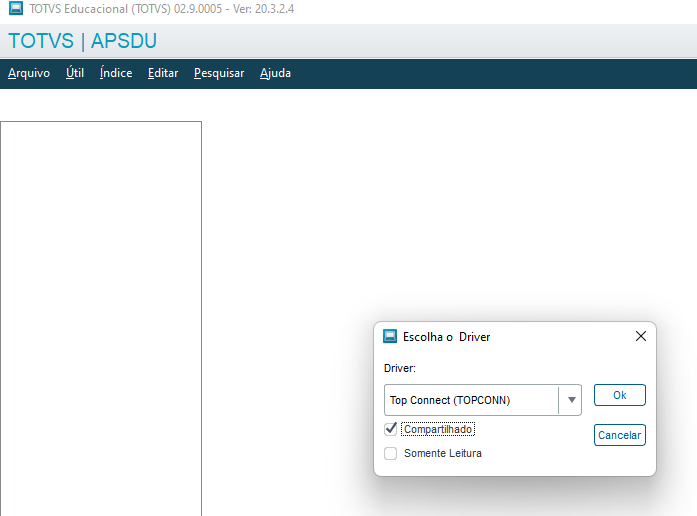This screenshot has height=516, width=697.
Task: Open the Editar menu
Action: click(x=163, y=73)
